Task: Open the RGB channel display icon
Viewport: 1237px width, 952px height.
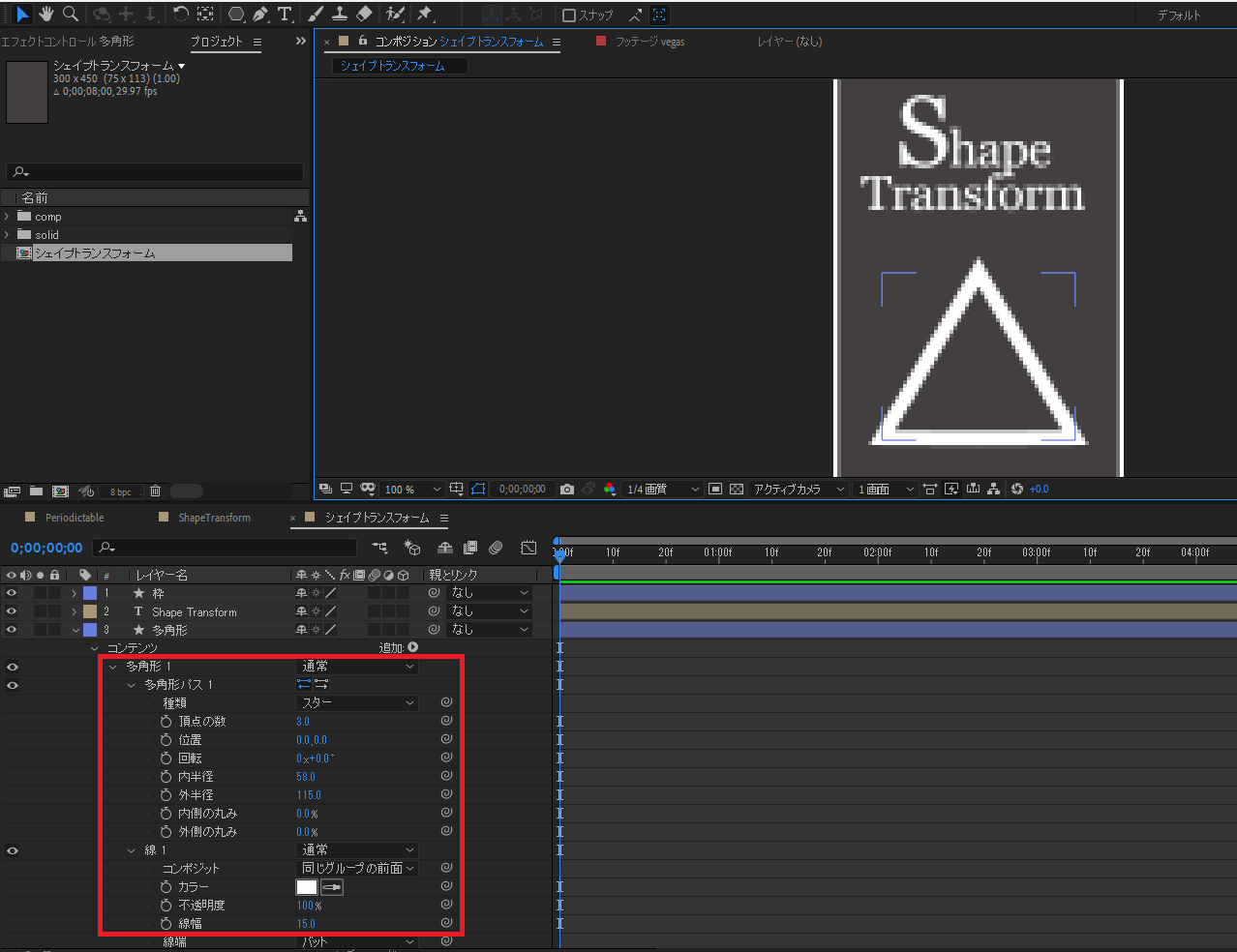Action: (x=610, y=490)
